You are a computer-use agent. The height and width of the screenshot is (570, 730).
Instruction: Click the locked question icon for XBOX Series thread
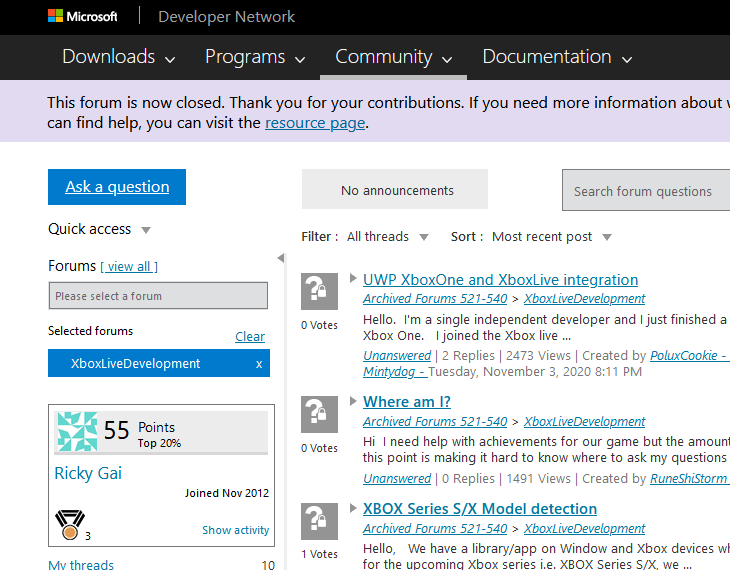pos(319,522)
